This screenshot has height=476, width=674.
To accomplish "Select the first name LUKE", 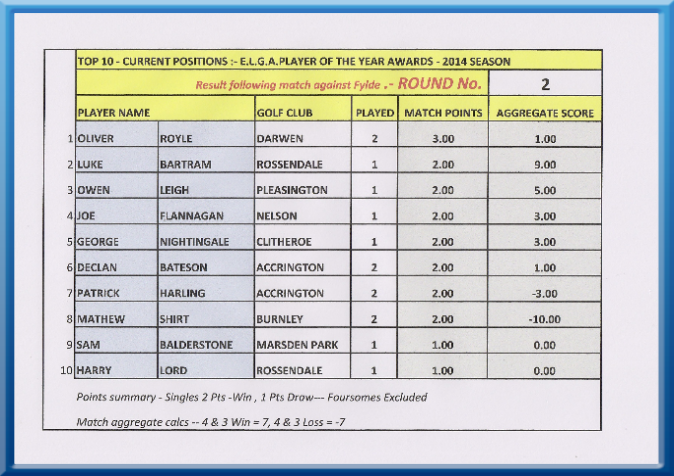I will (x=90, y=165).
